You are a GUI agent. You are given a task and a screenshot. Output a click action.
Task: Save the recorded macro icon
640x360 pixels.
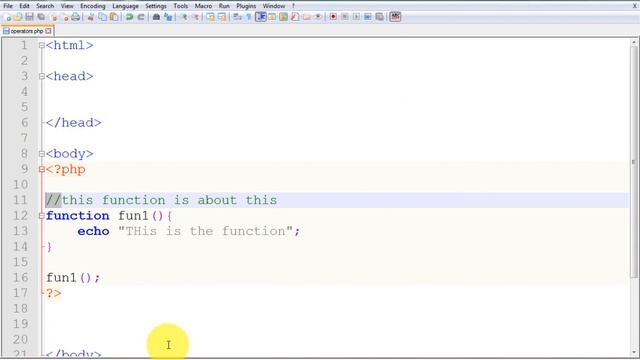[379, 17]
